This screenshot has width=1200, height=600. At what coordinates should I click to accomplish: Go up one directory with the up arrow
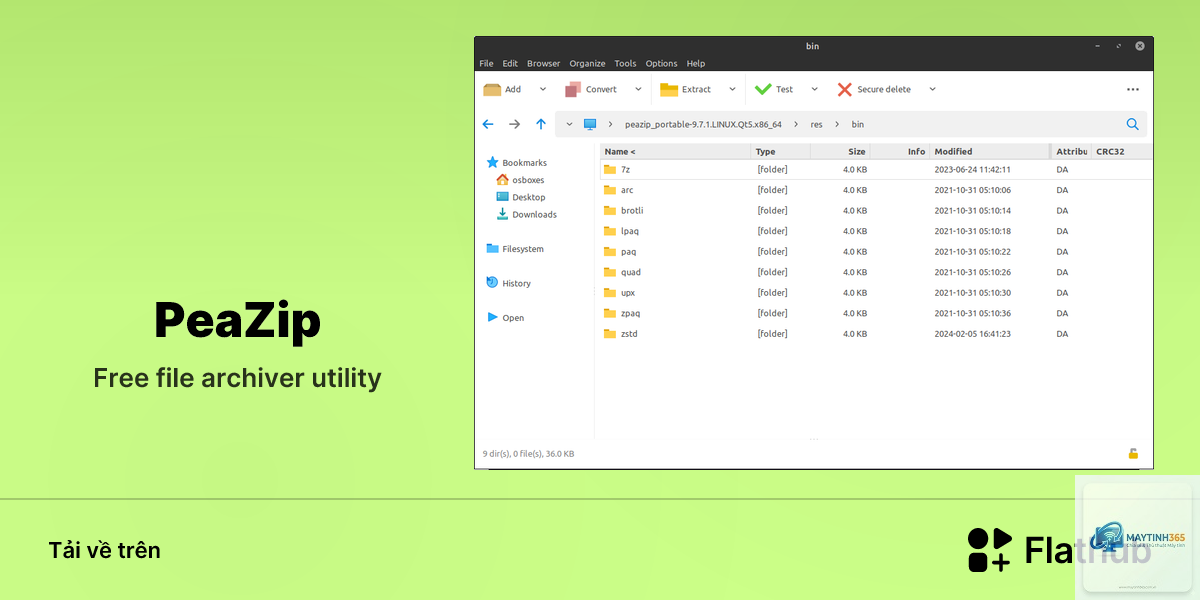[x=541, y=124]
